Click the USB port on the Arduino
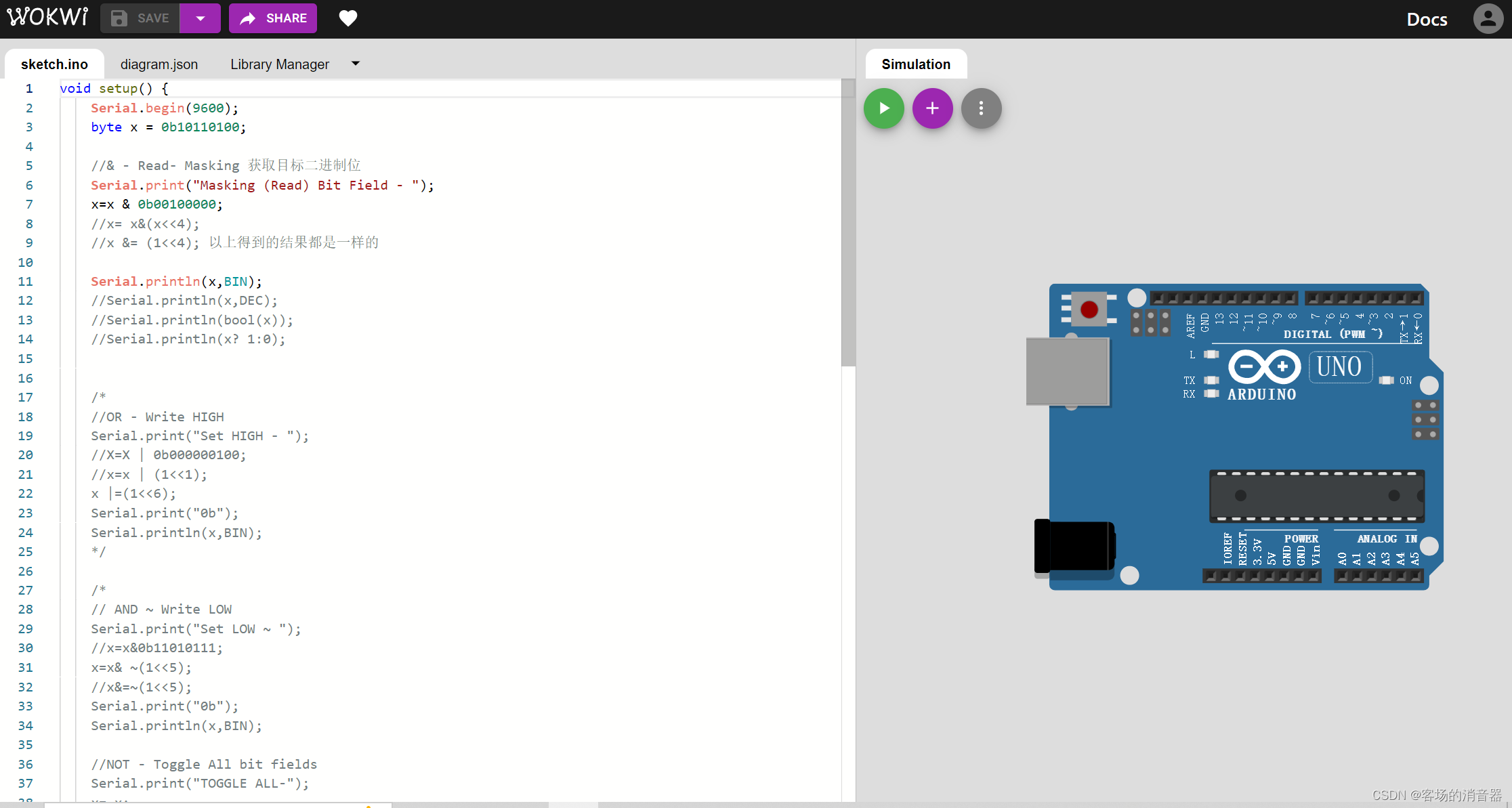This screenshot has height=808, width=1512. [1067, 371]
